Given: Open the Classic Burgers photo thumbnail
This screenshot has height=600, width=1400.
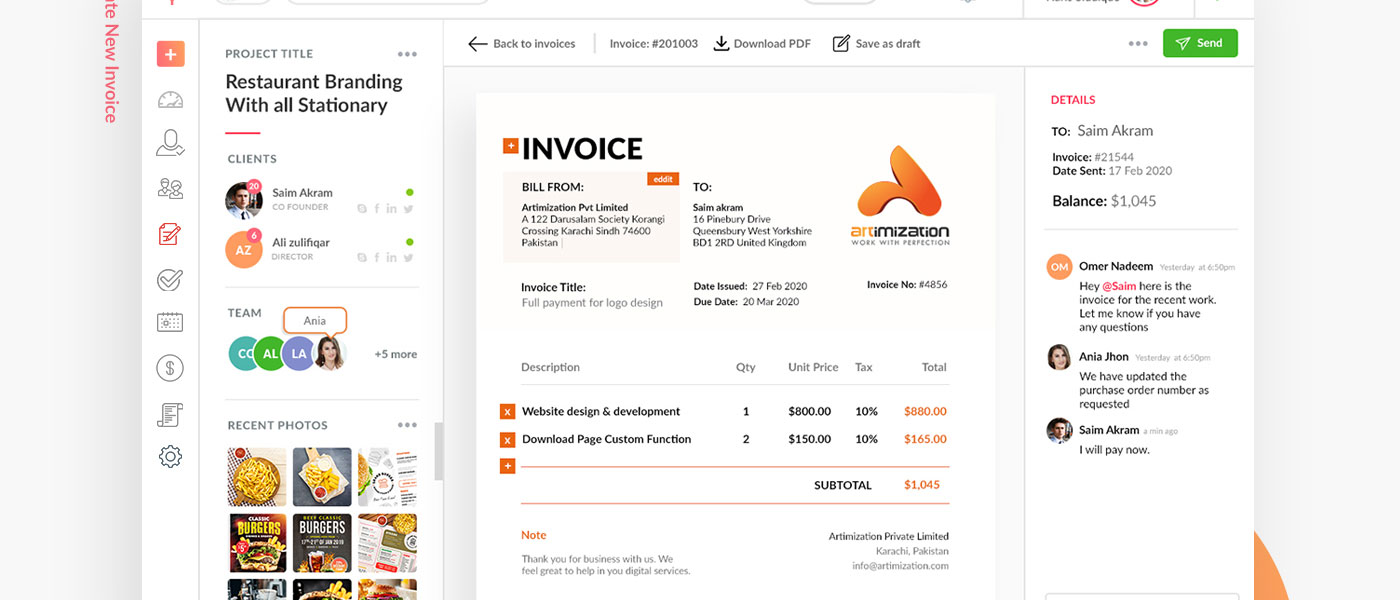Looking at the screenshot, I should click(258, 543).
